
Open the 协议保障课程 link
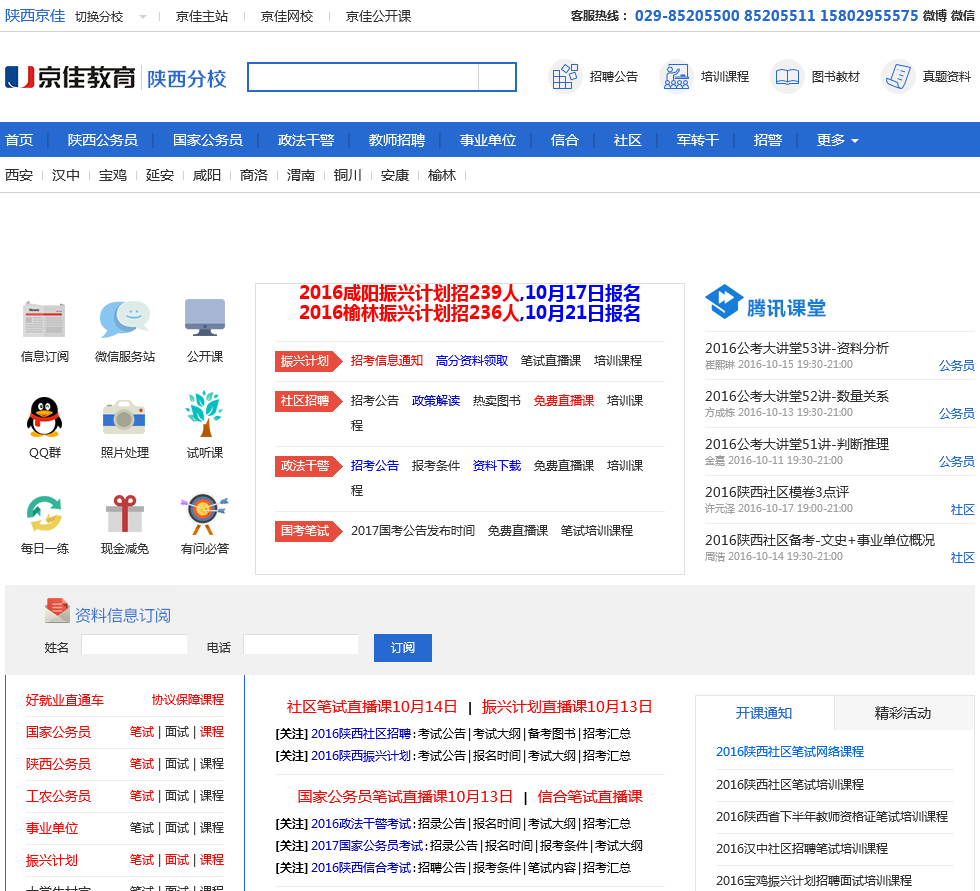[188, 699]
